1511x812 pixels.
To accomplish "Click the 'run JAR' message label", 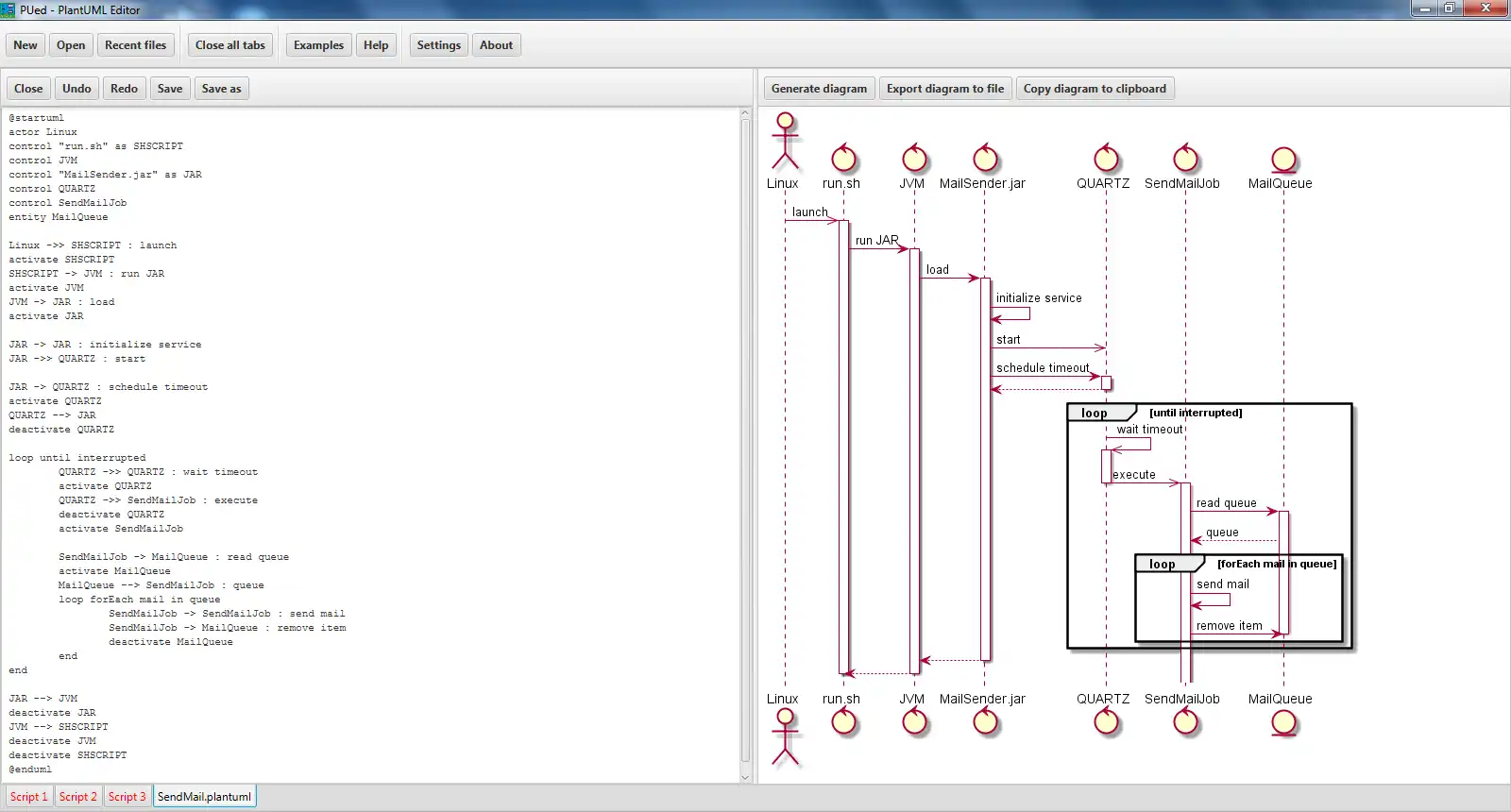I will (877, 241).
